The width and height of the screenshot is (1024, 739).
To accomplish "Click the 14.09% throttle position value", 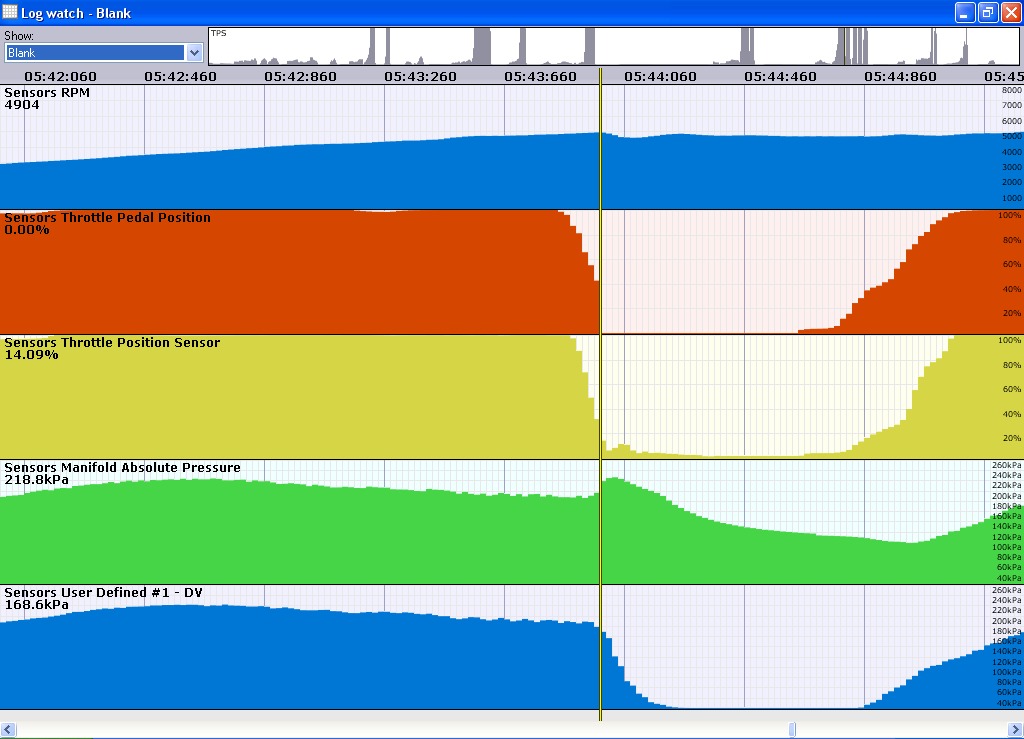I will 31,355.
